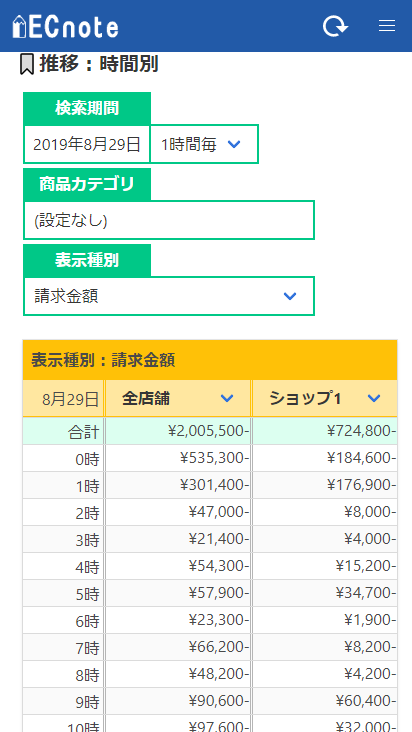
Task: Open the 全店舗 column dropdown
Action: point(227,398)
